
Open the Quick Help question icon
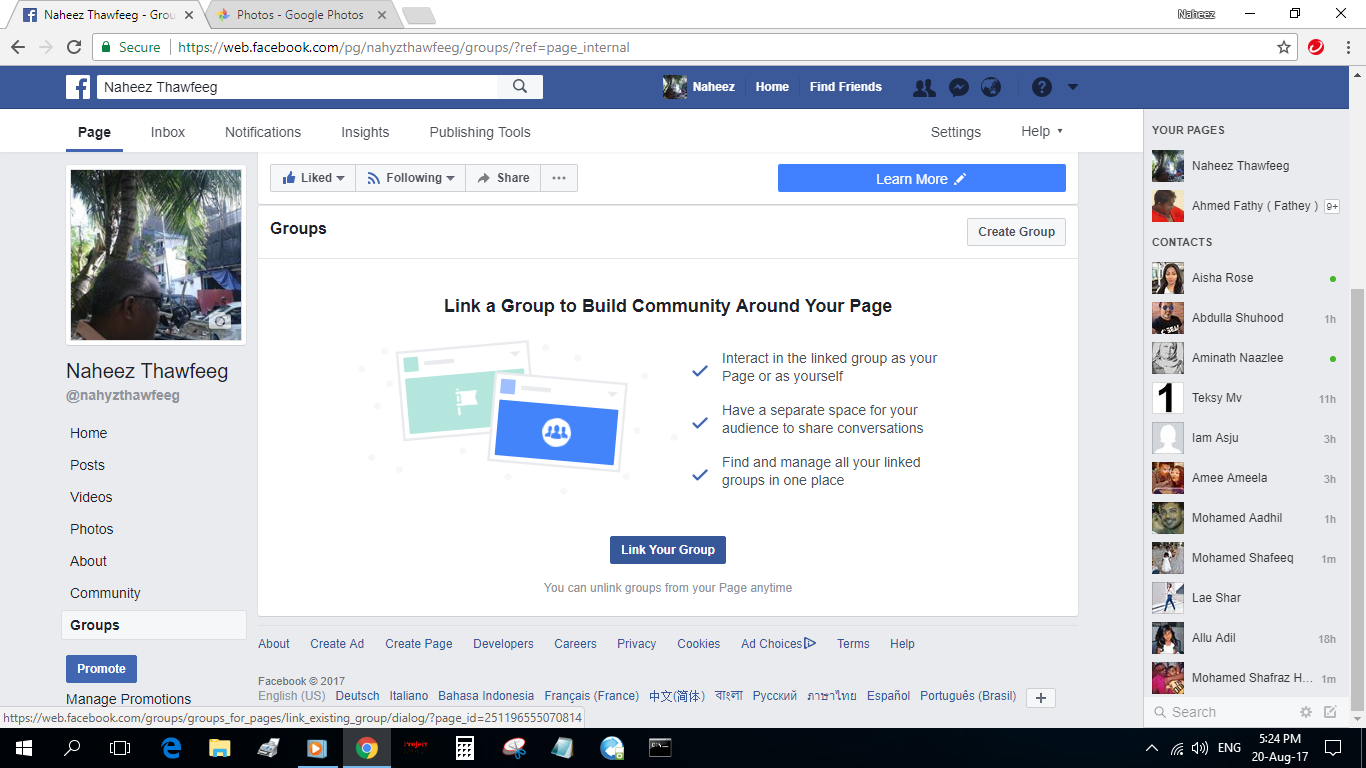coord(1042,87)
